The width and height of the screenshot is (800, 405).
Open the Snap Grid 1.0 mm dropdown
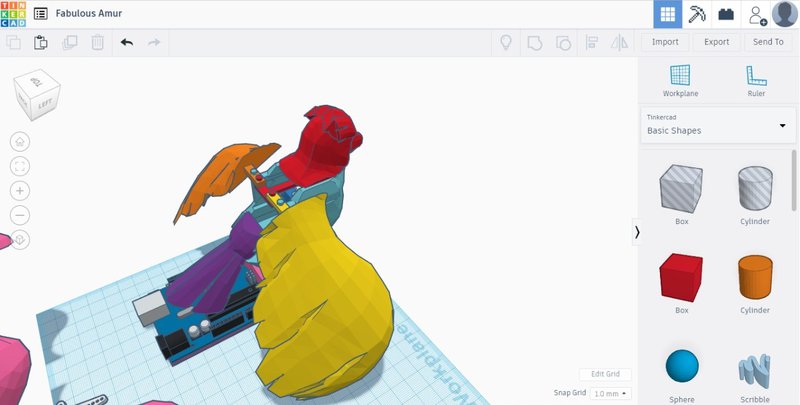click(x=610, y=394)
